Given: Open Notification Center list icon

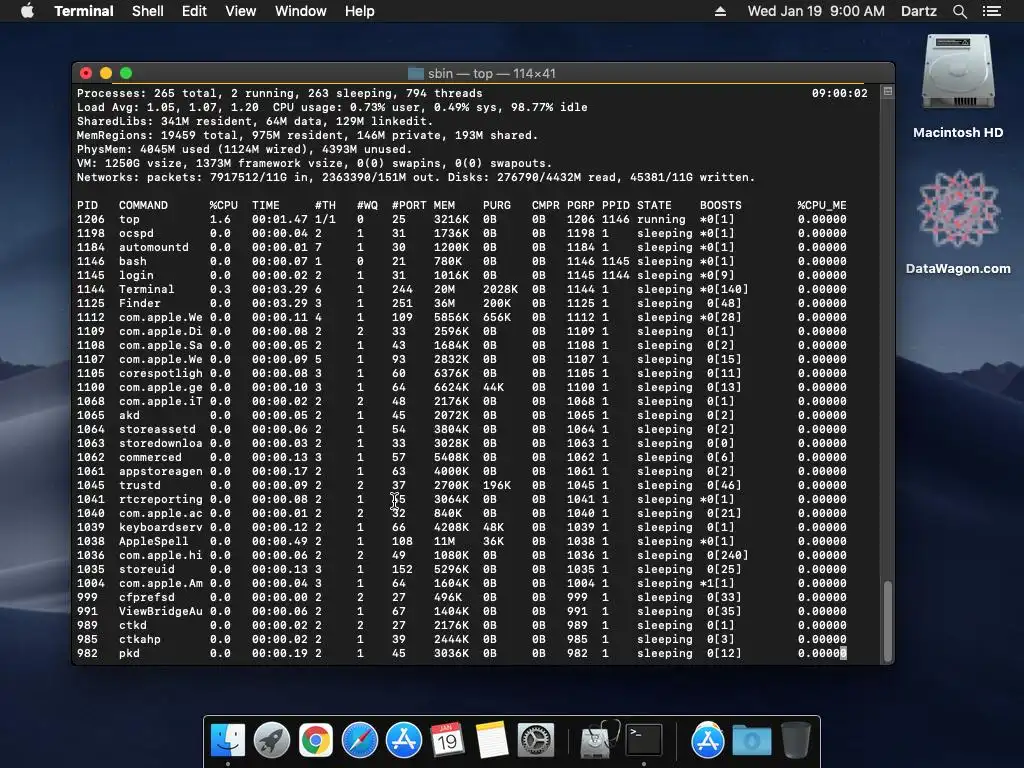Looking at the screenshot, I should click(992, 11).
